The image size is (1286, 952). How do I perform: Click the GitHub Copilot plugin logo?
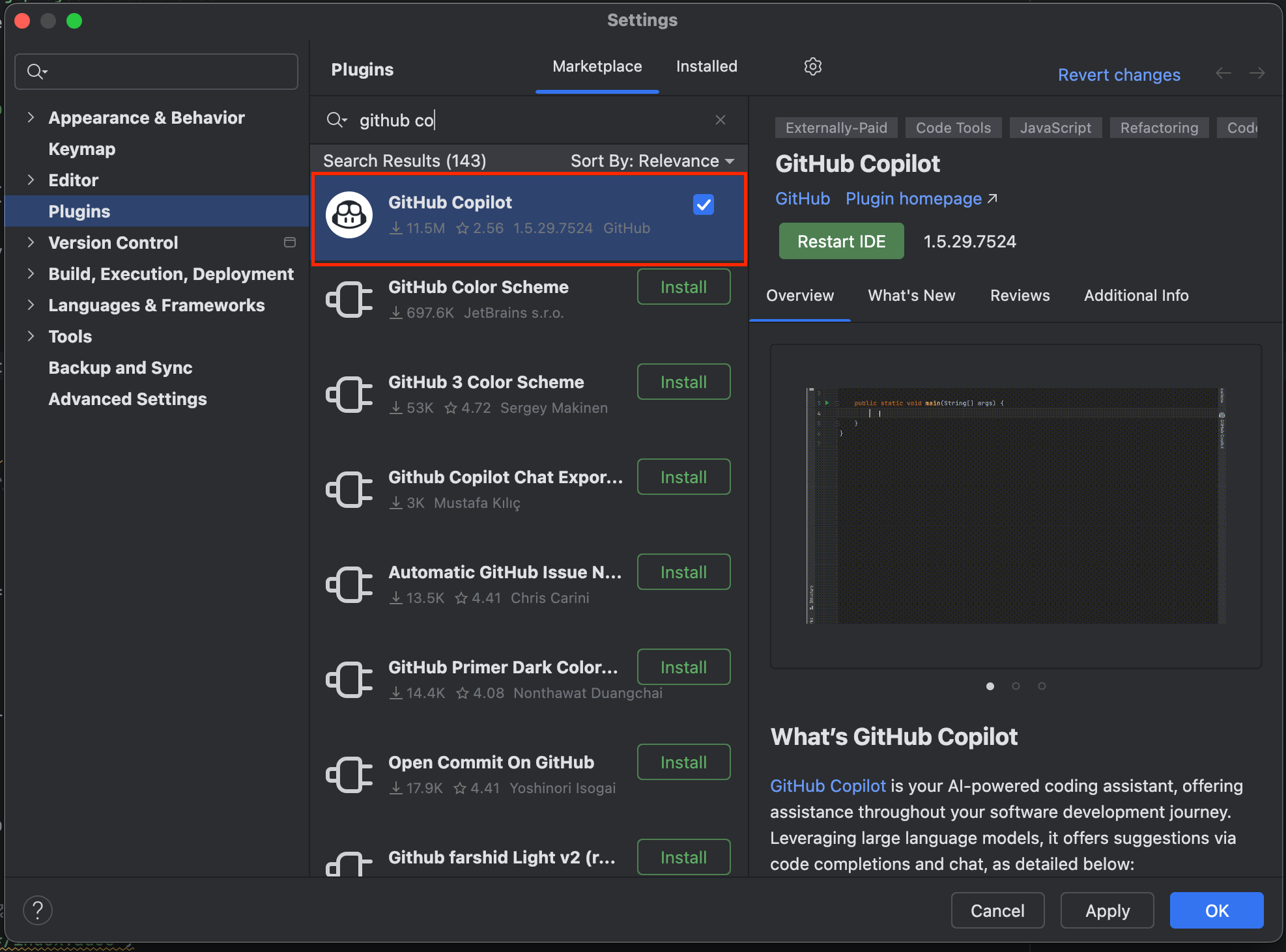coord(349,215)
